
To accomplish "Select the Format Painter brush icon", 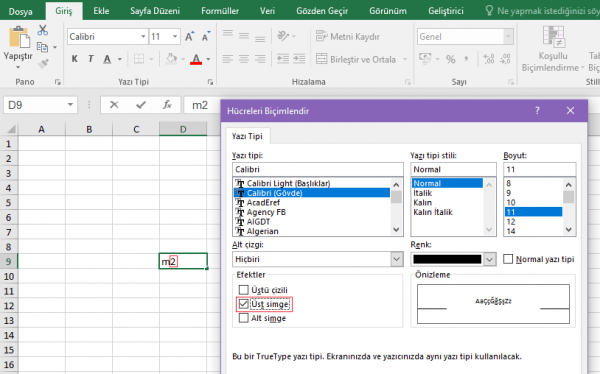I will pos(43,63).
